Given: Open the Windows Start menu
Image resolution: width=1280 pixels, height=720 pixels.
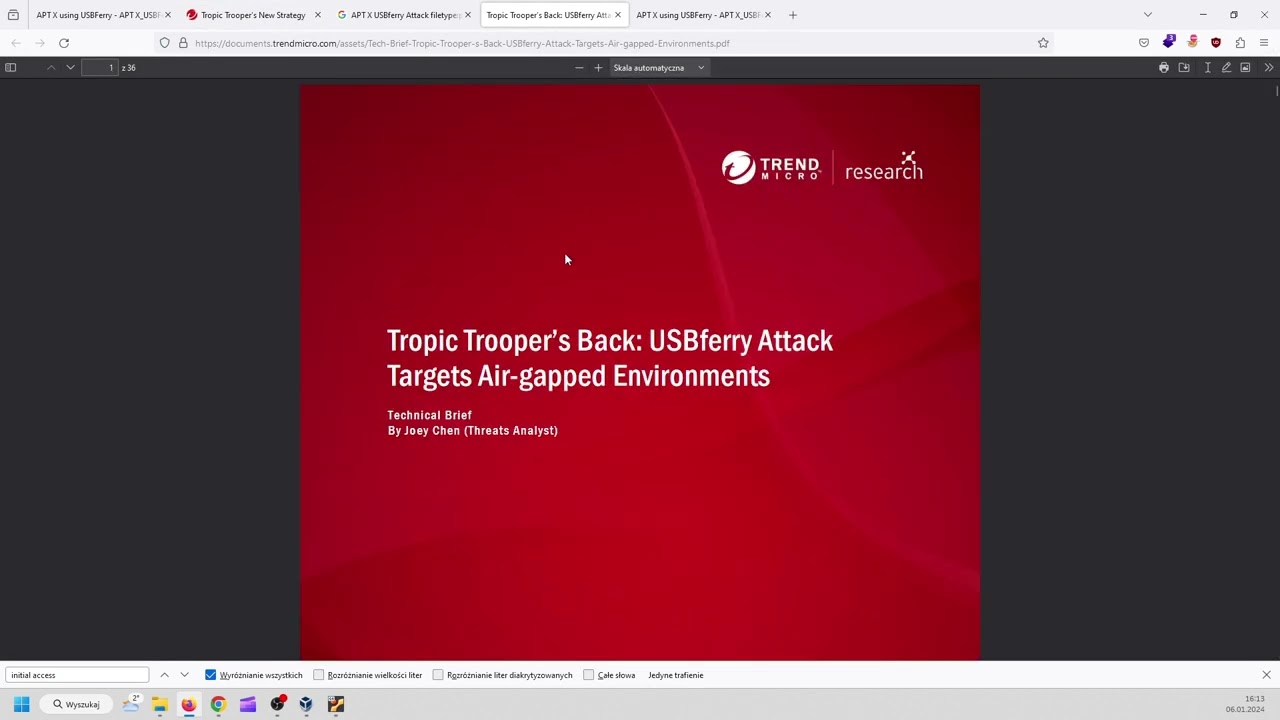Looking at the screenshot, I should (x=21, y=704).
